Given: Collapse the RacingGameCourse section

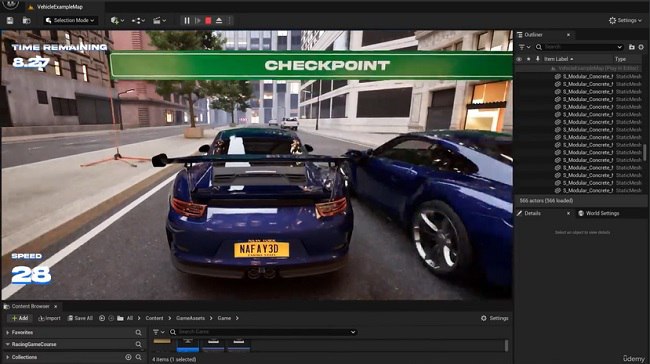Looking at the screenshot, I should click(x=7, y=345).
